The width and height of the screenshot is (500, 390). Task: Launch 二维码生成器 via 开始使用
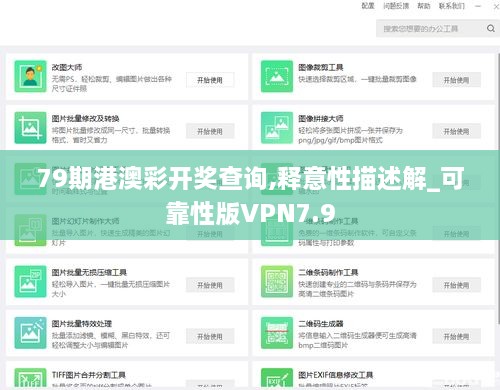pyautogui.click(x=456, y=336)
